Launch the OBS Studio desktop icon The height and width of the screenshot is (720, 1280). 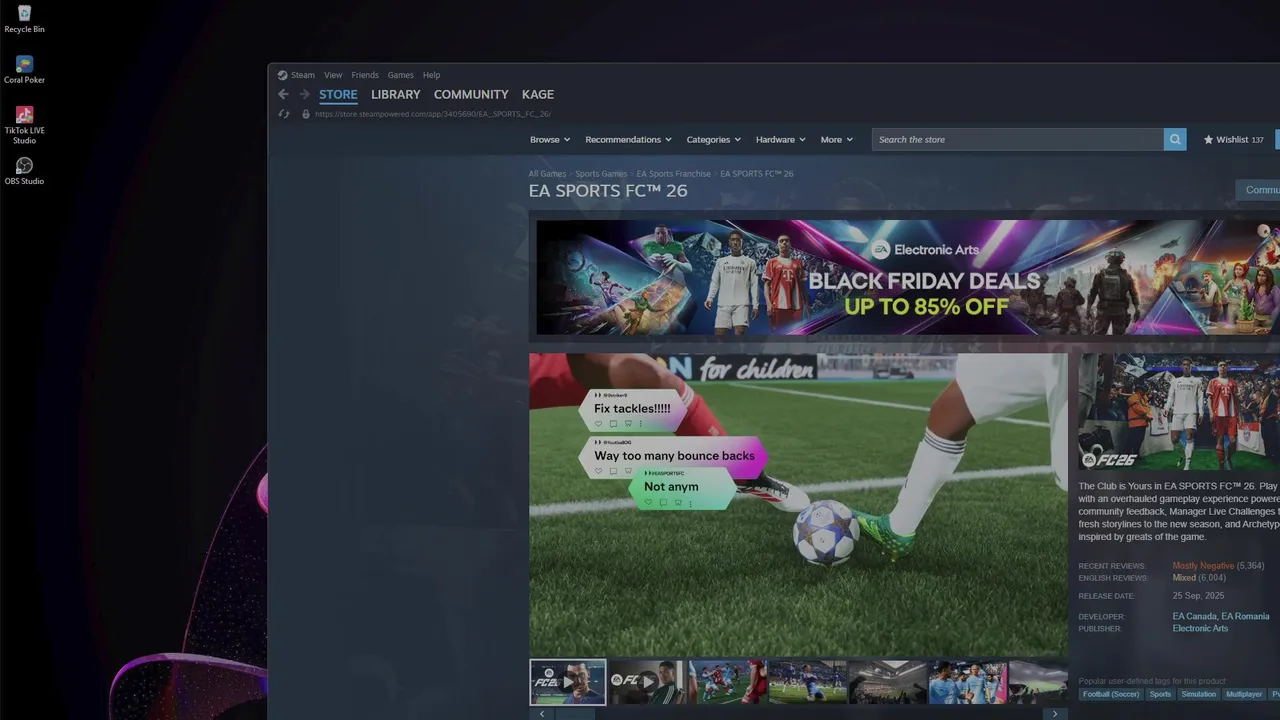point(24,171)
